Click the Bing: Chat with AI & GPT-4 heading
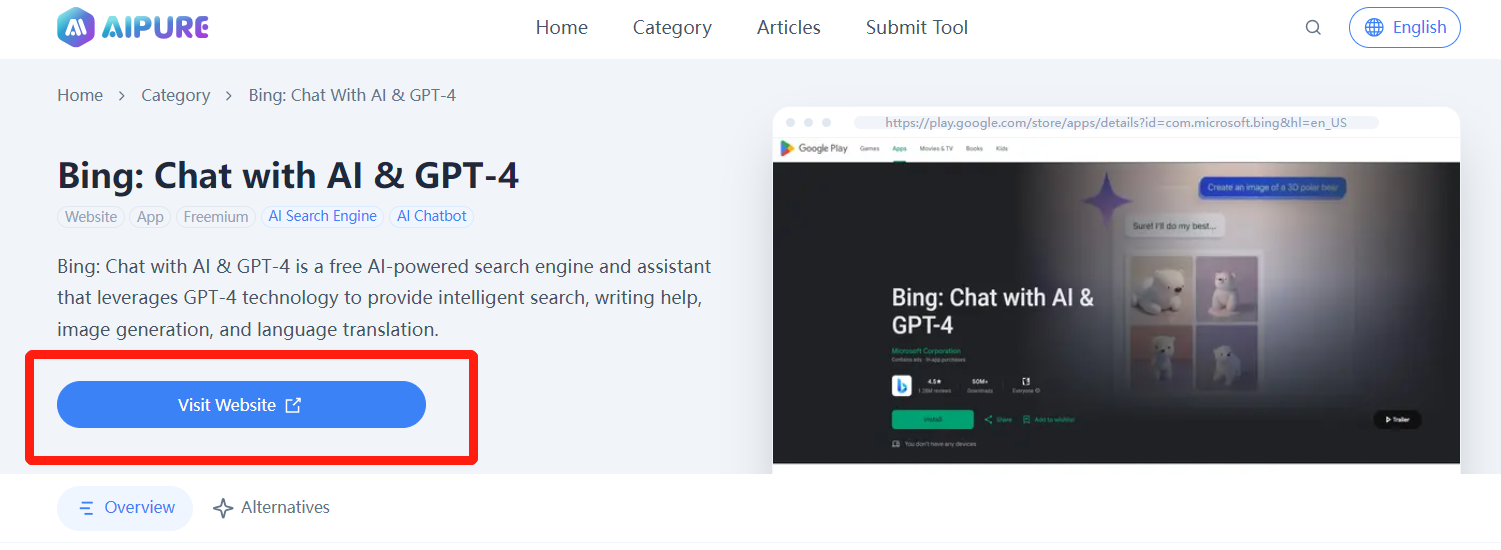The width and height of the screenshot is (1501, 550). click(x=288, y=175)
